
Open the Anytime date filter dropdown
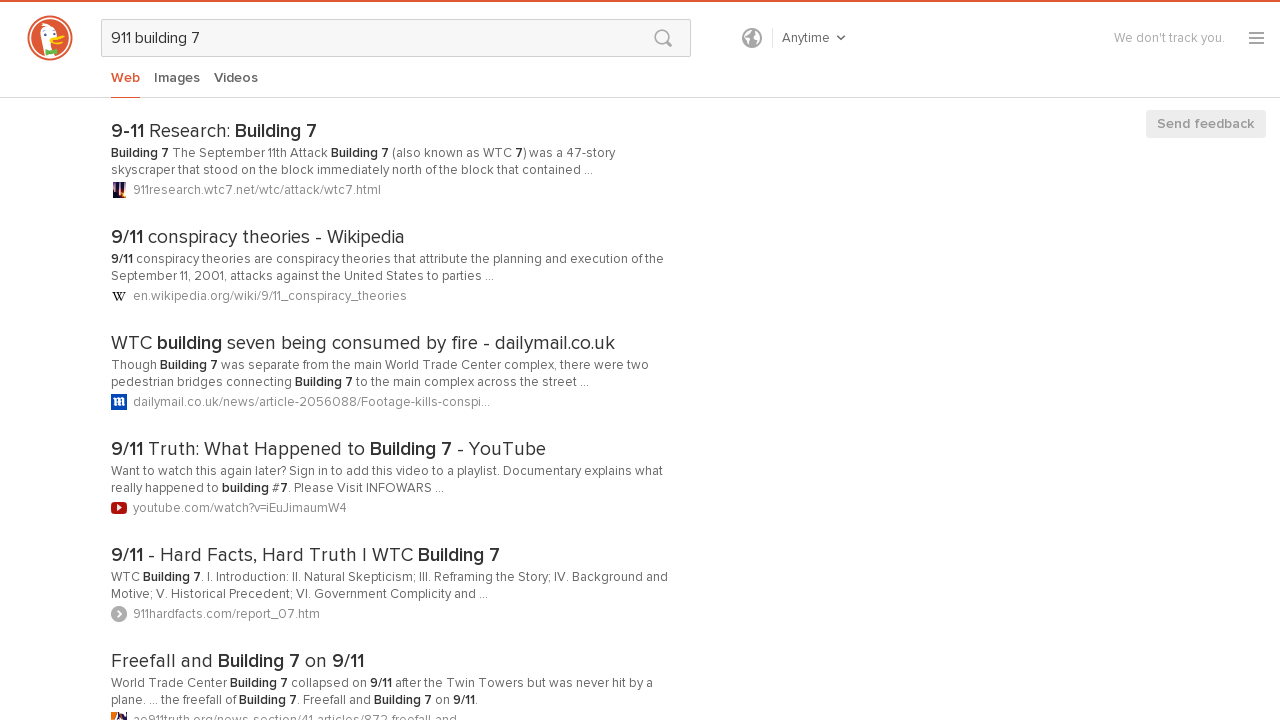814,38
